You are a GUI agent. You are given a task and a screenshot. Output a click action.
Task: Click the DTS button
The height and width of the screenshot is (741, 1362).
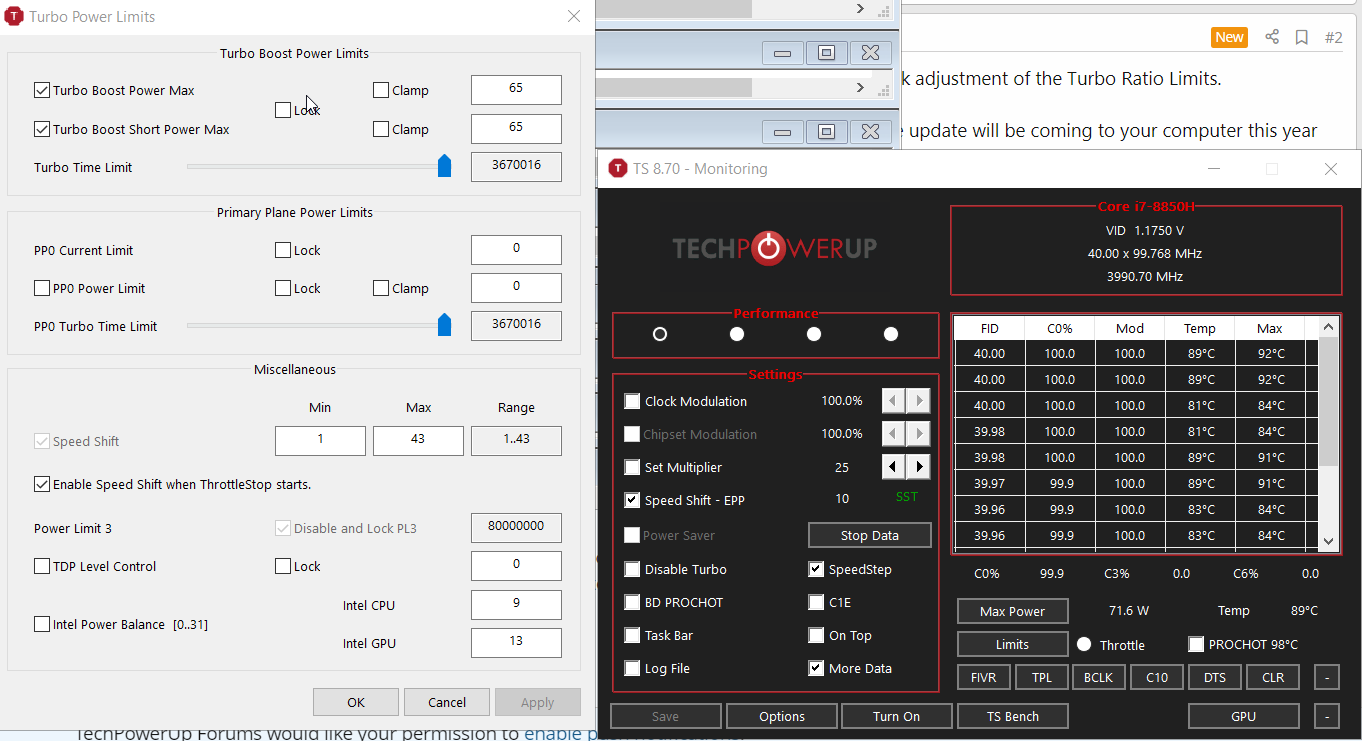pos(1215,677)
